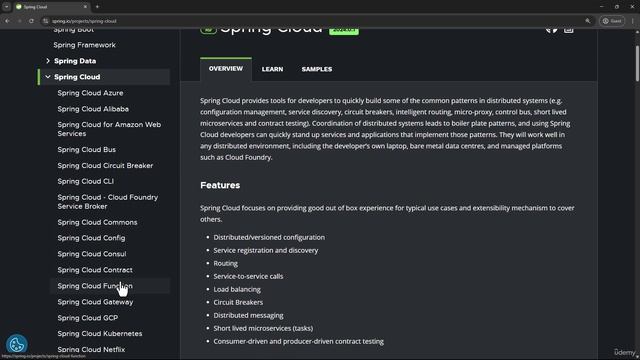Open Spring Cloud Consul
This screenshot has width=640, height=360.
tap(92, 254)
